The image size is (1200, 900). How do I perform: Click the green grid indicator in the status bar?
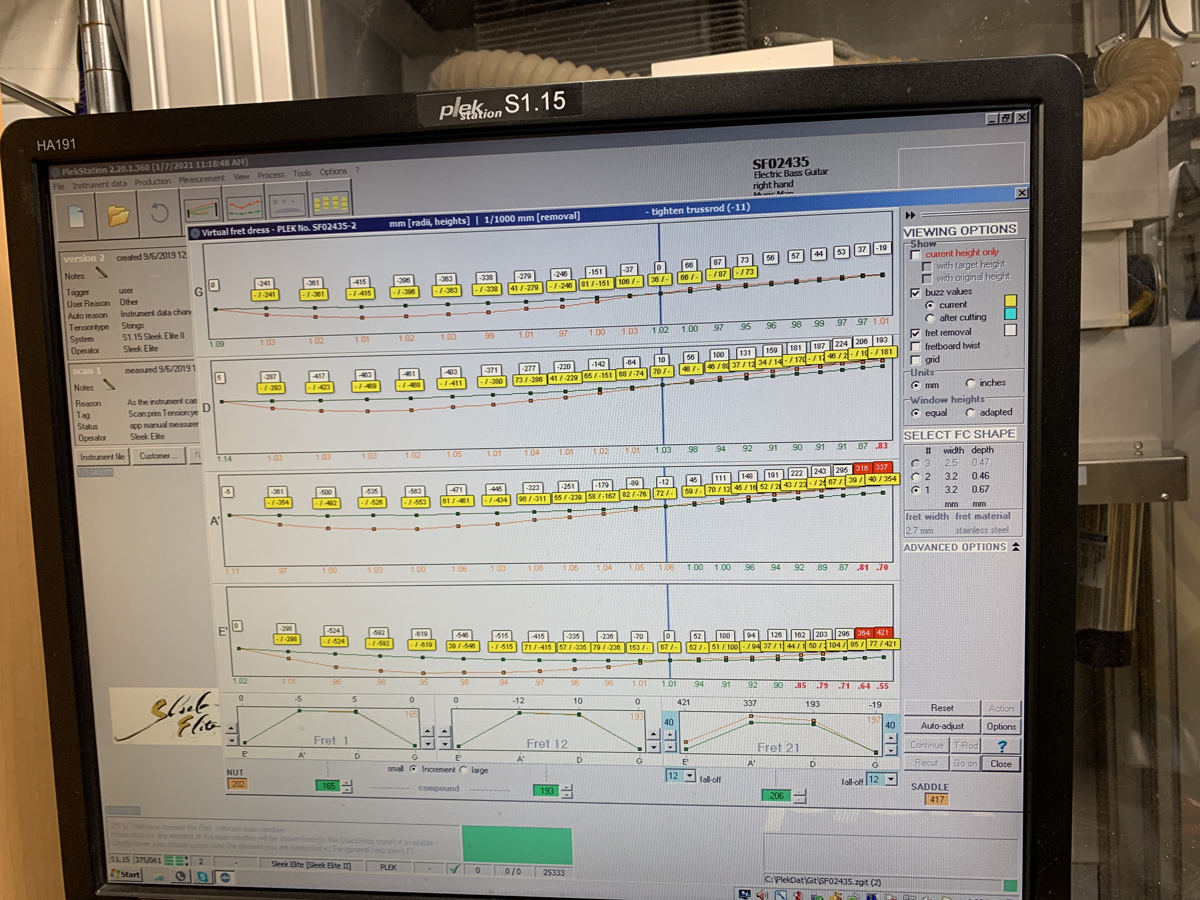click(175, 859)
